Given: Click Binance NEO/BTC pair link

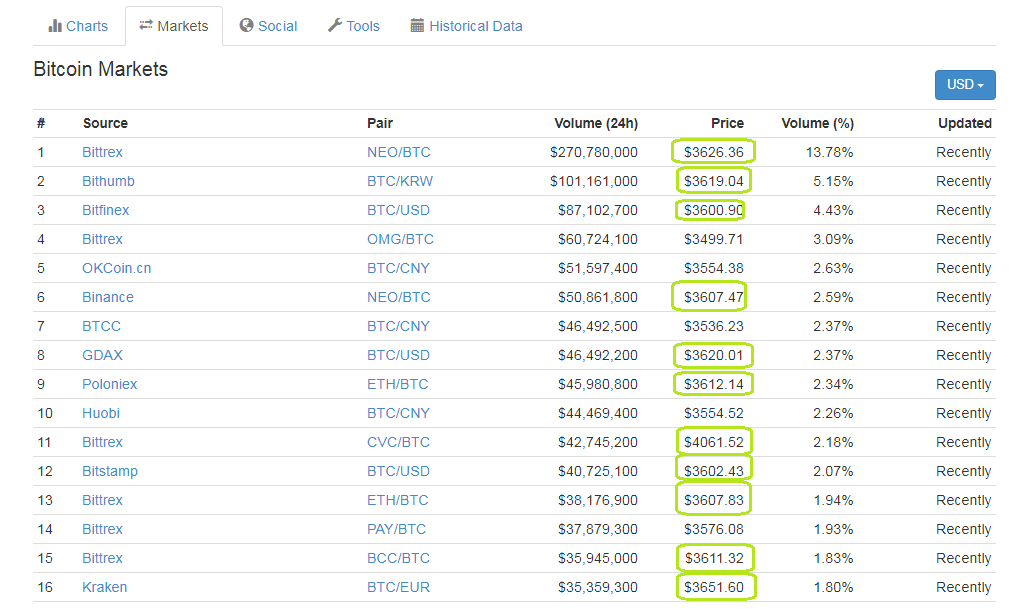Looking at the screenshot, I should (x=398, y=297).
